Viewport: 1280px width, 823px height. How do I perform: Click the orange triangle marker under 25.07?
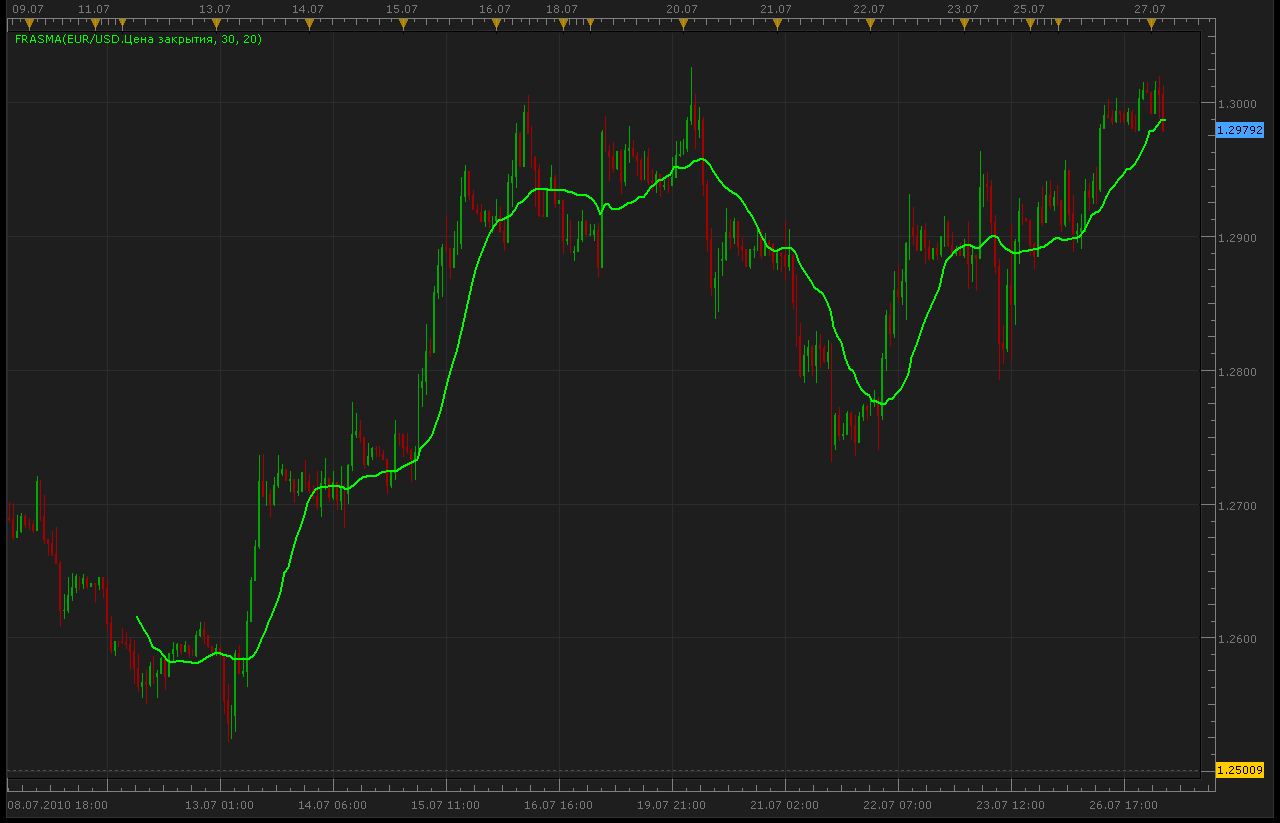tap(1030, 23)
